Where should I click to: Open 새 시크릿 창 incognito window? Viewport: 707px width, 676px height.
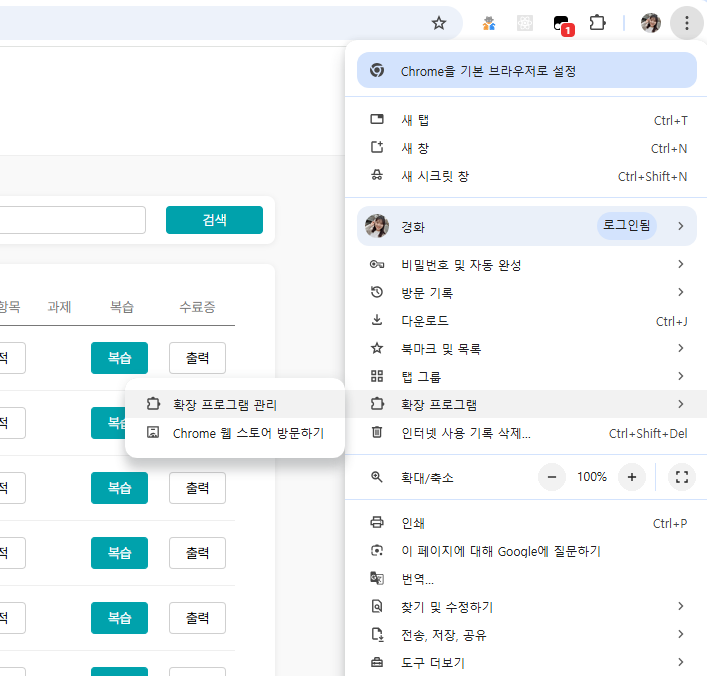pos(435,176)
